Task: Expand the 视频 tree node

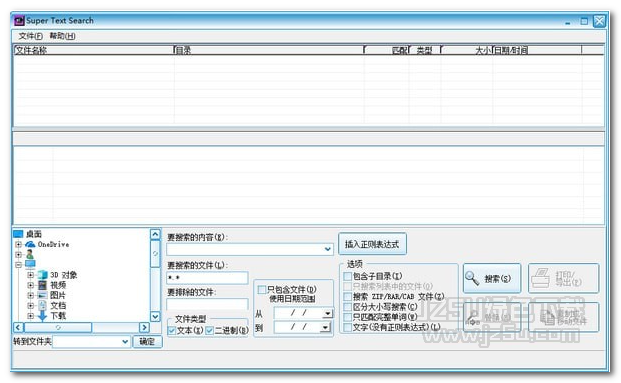Action: click(30, 285)
